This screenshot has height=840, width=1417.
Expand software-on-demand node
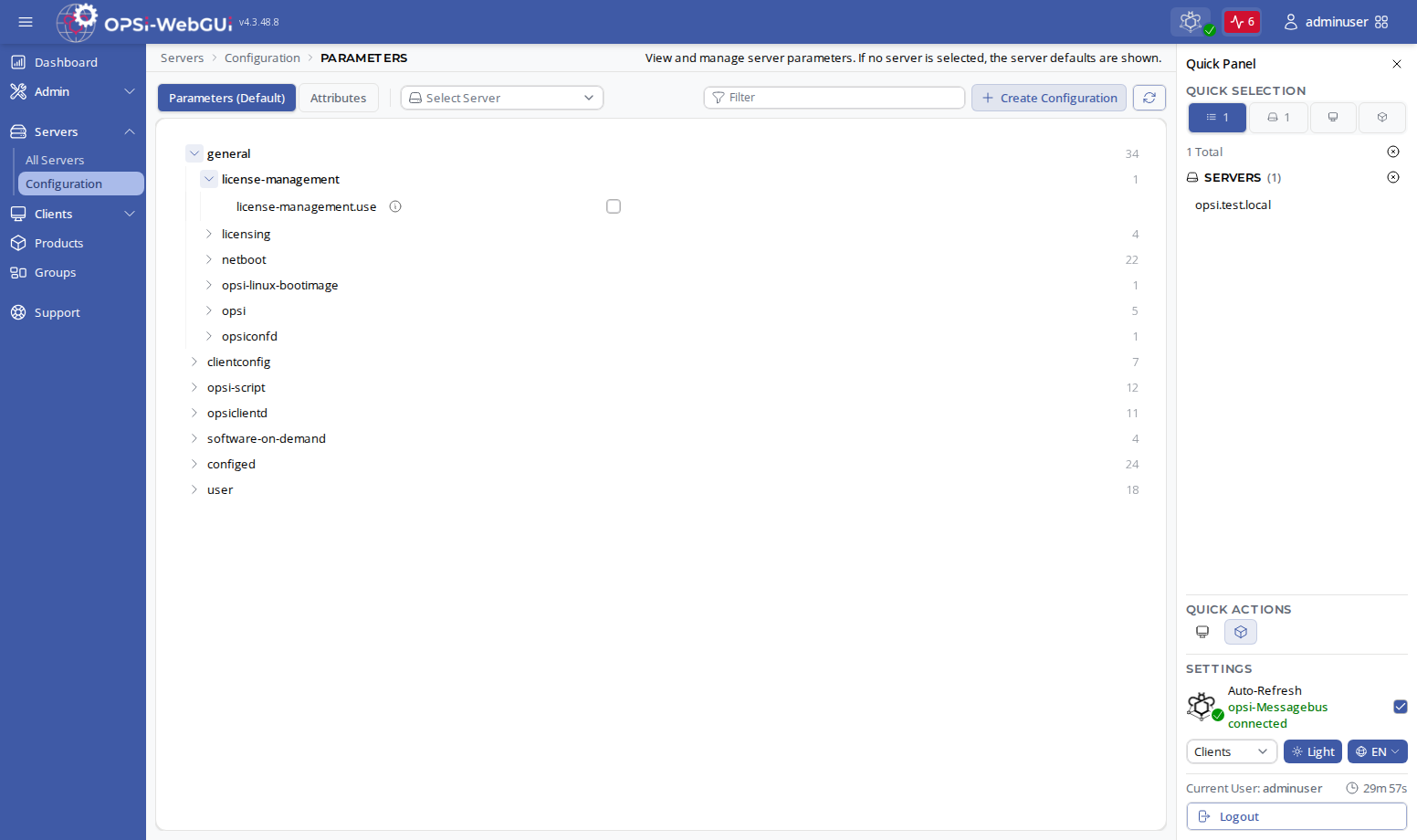(x=194, y=438)
